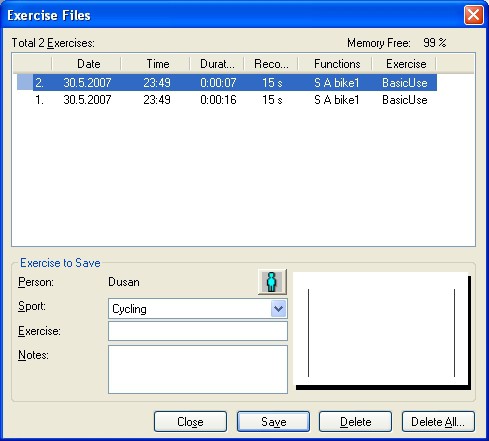The image size is (489, 441).
Task: Click the Close button
Action: [x=190, y=422]
